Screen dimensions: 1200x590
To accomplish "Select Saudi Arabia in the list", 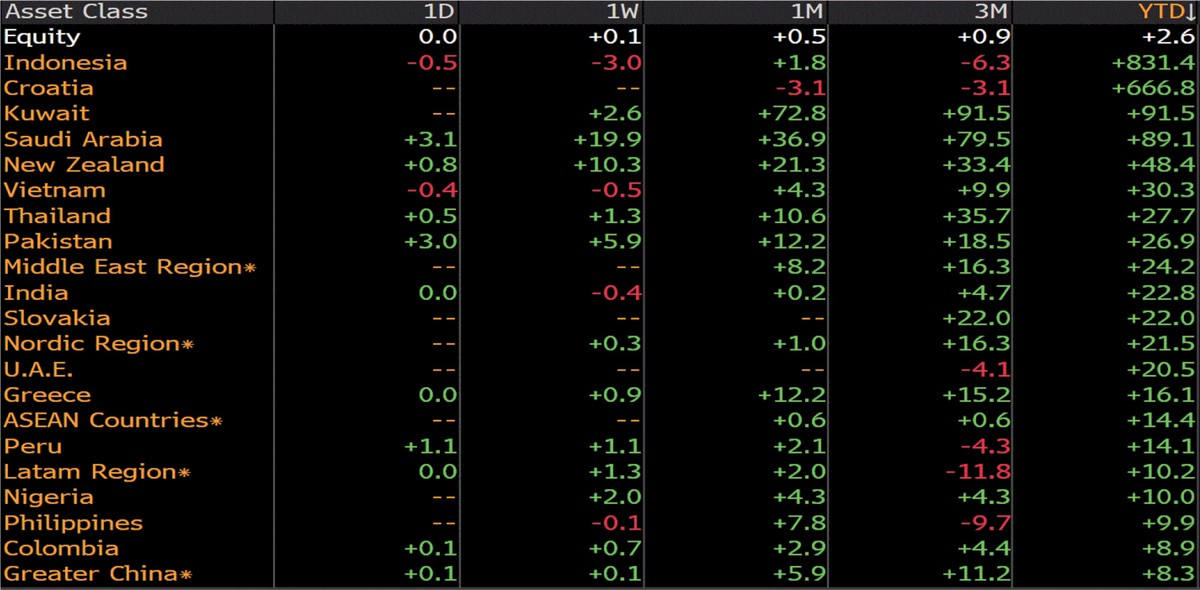I will pos(83,139).
